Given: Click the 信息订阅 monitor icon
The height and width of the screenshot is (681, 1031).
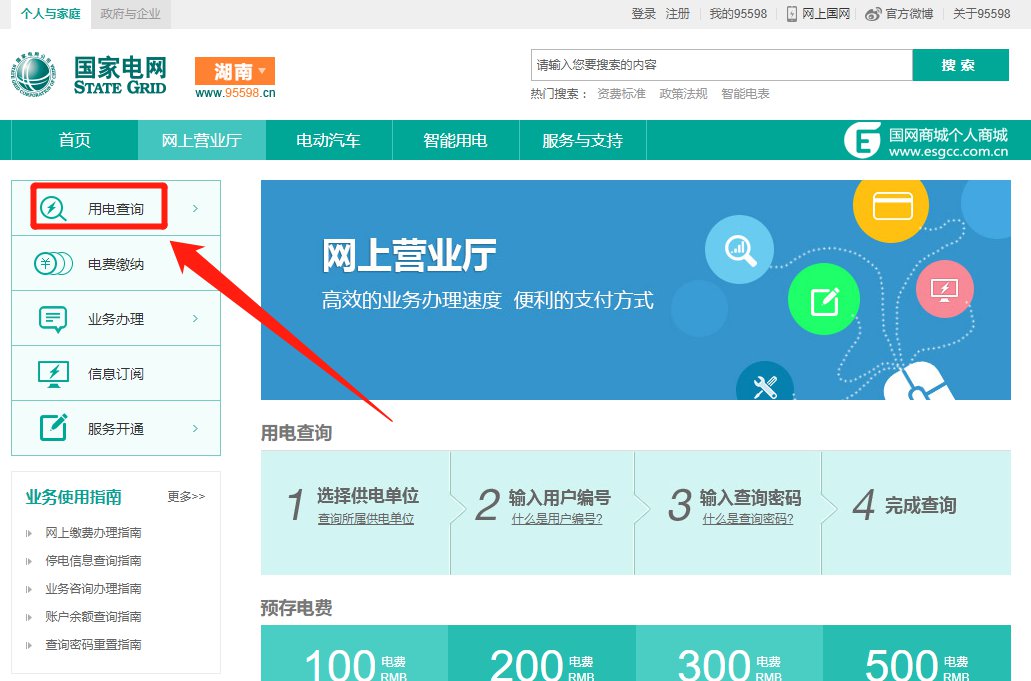Looking at the screenshot, I should [x=52, y=374].
